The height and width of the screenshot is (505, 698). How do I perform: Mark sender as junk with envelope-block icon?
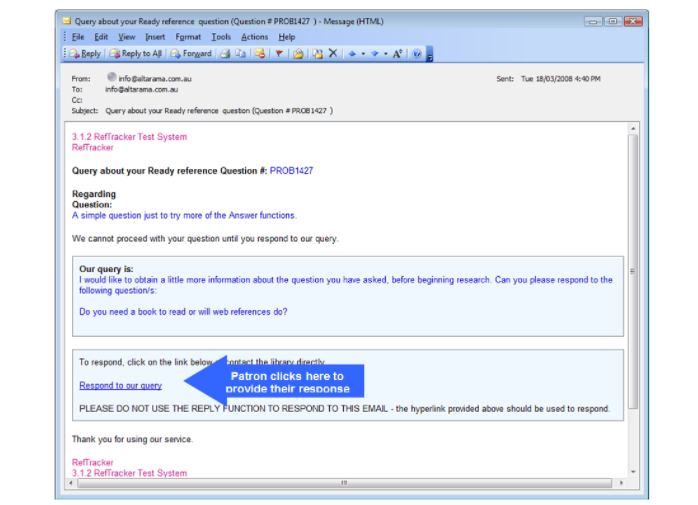260,53
